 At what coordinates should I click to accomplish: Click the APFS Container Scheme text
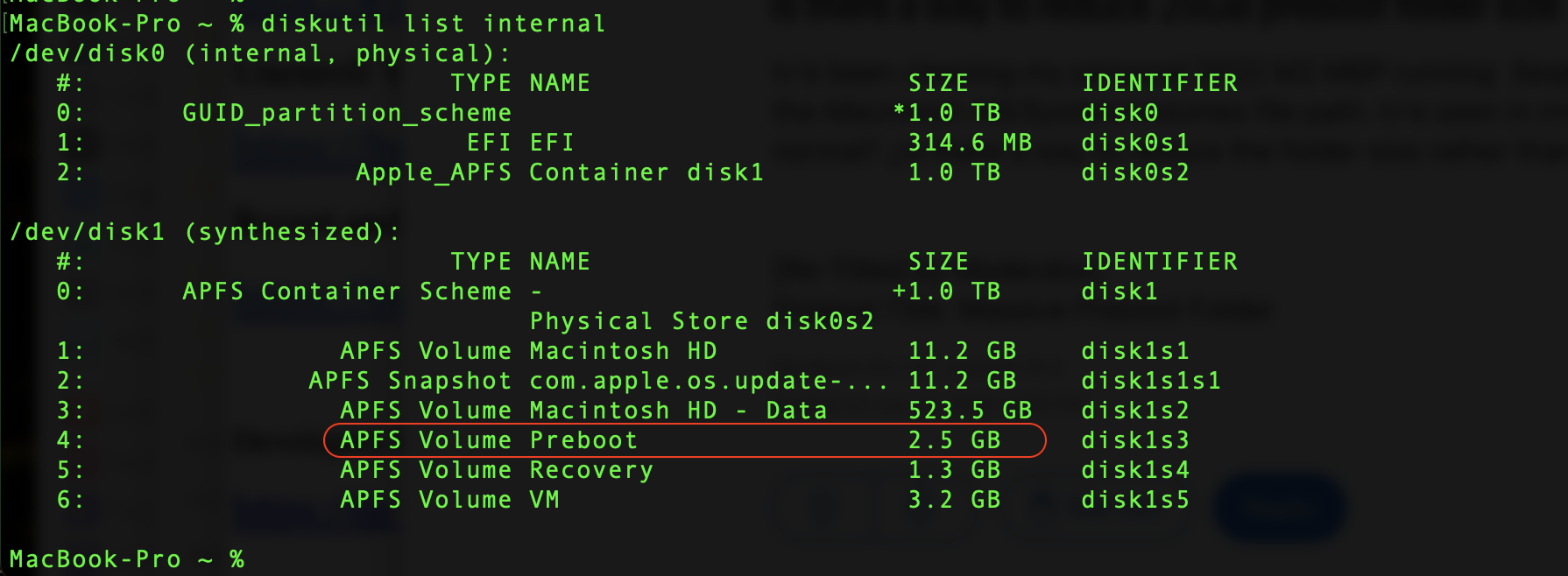coord(346,292)
